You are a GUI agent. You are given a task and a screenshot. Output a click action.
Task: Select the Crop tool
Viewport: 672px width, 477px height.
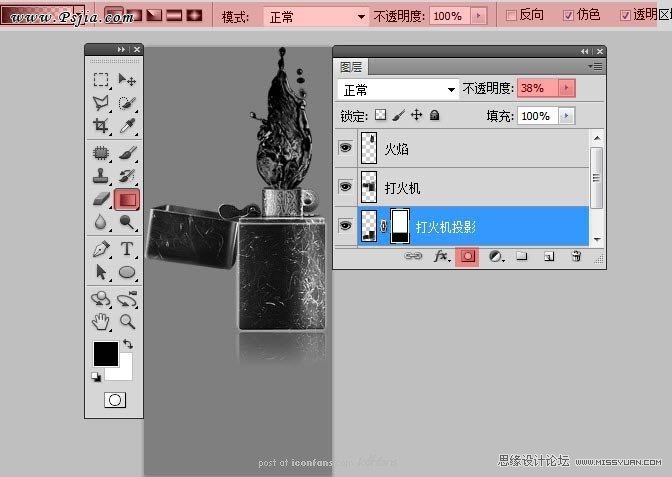(x=101, y=126)
